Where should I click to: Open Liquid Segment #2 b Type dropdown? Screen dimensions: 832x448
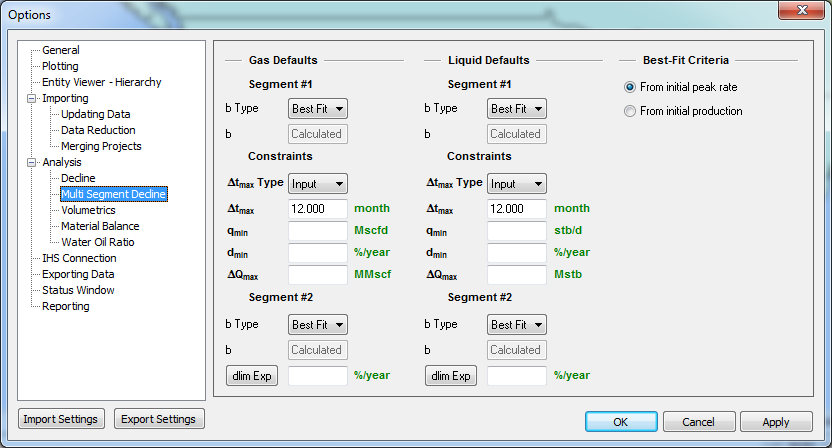[x=516, y=324]
